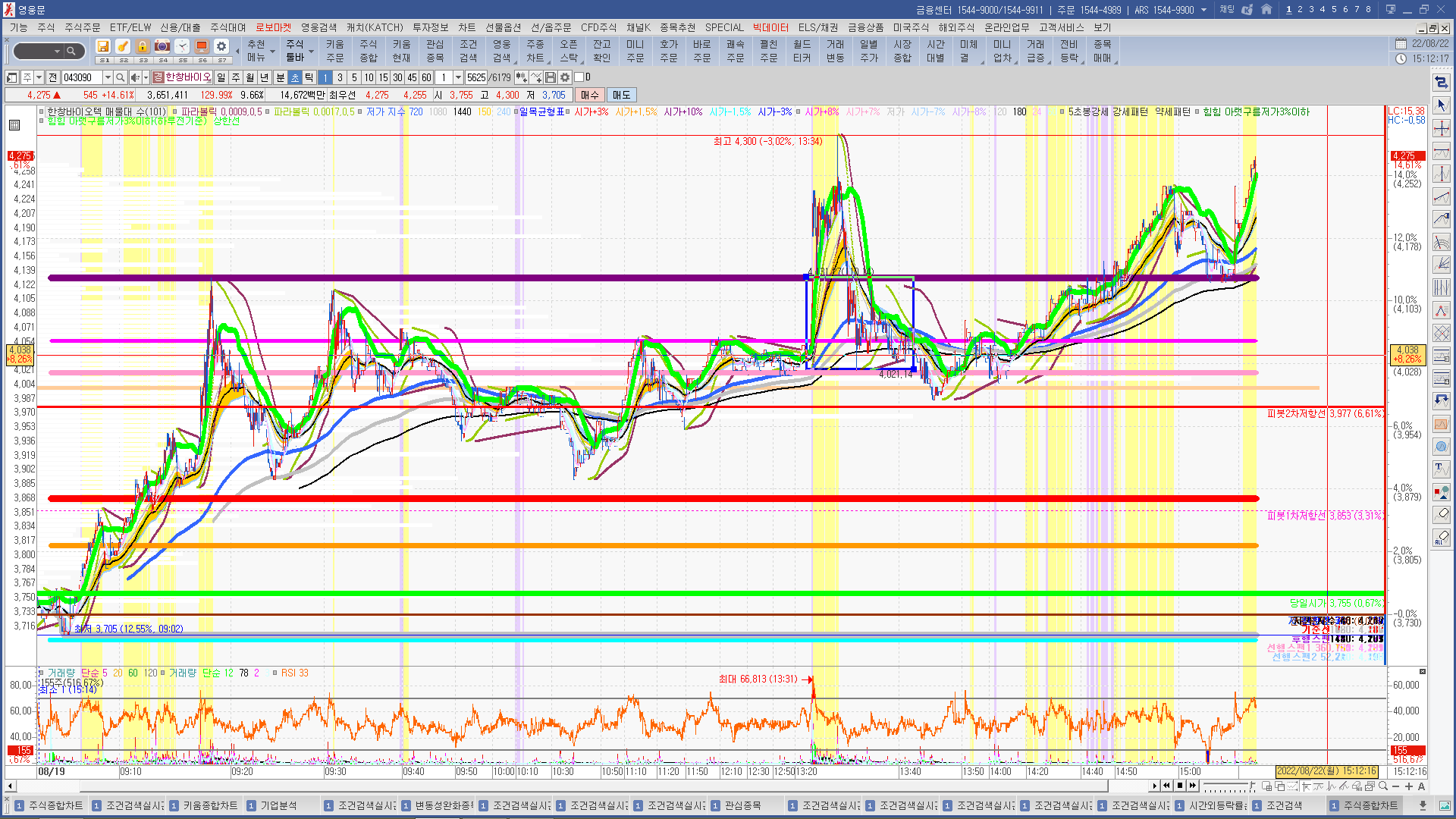The width and height of the screenshot is (1456, 819).
Task: Click the 키움주문 toolbar button
Action: click(x=335, y=51)
